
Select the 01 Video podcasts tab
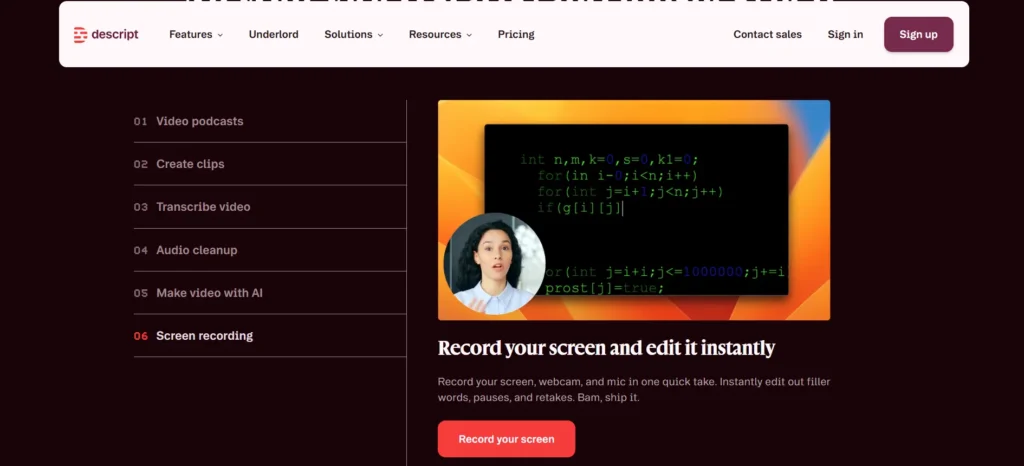click(x=270, y=121)
